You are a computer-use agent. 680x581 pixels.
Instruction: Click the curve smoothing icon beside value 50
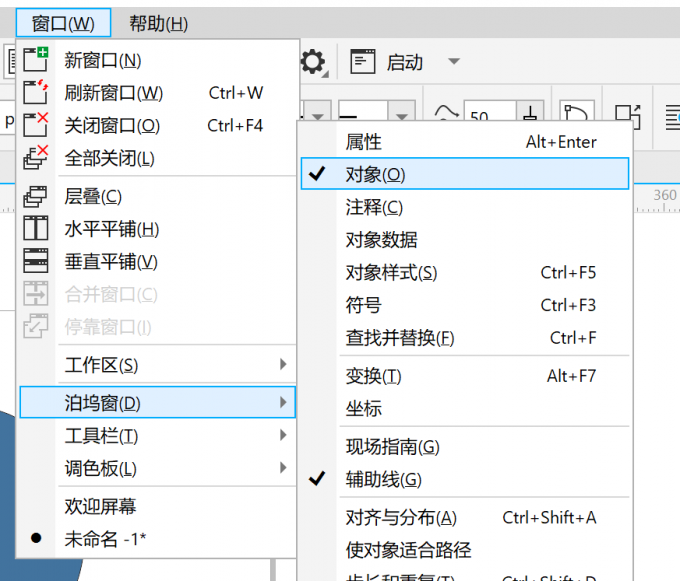pos(446,112)
